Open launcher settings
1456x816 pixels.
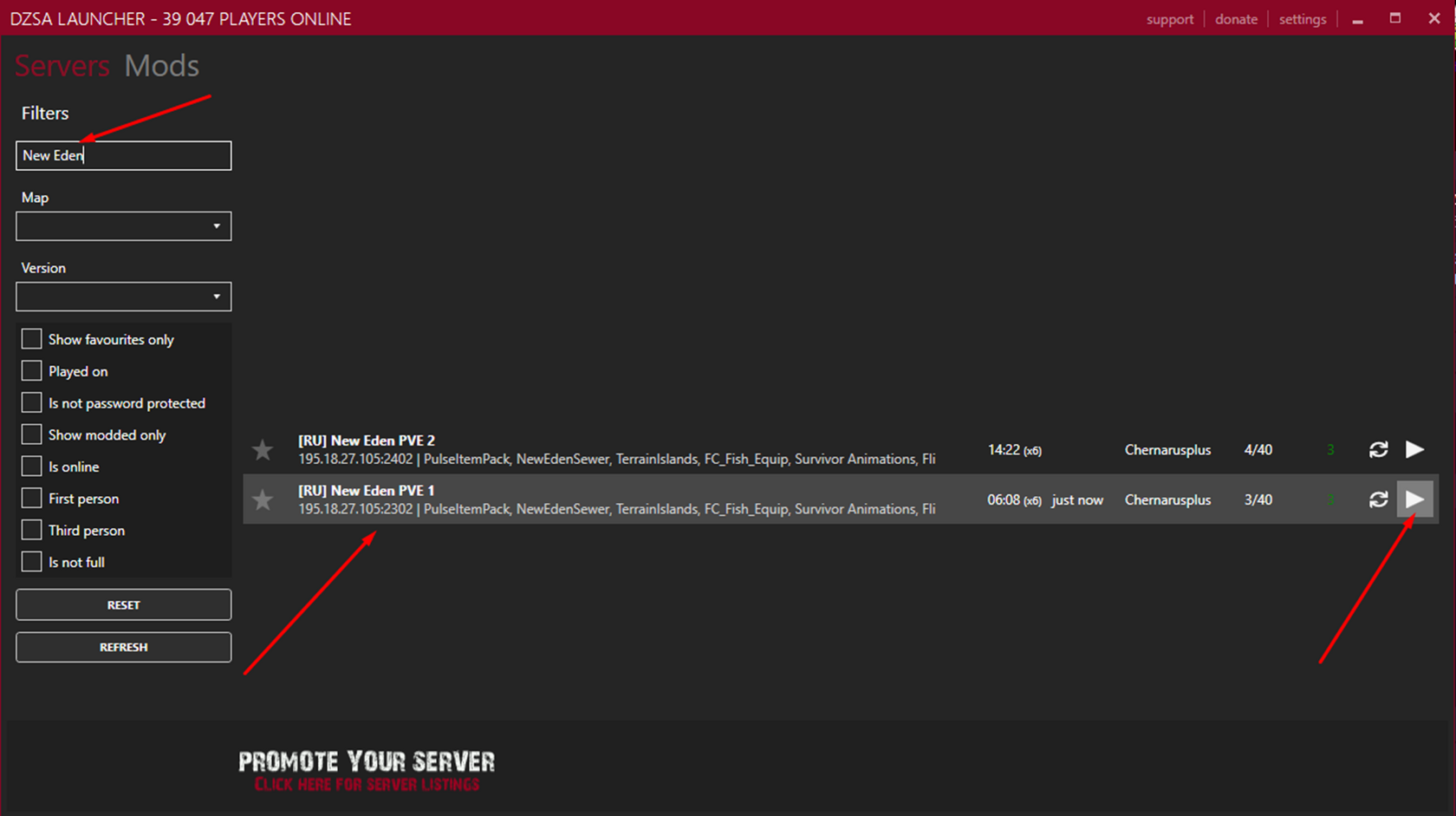point(1303,19)
